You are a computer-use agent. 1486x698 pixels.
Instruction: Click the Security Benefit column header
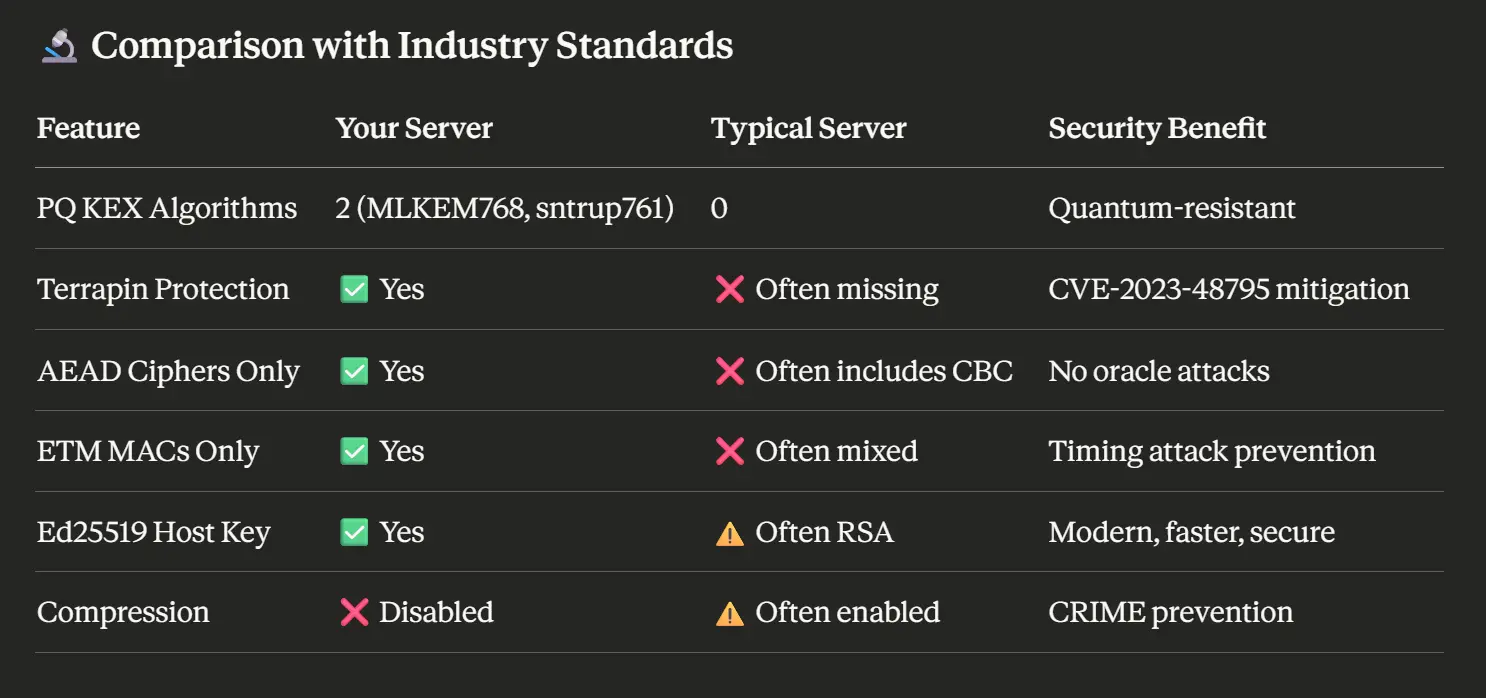click(x=1157, y=129)
